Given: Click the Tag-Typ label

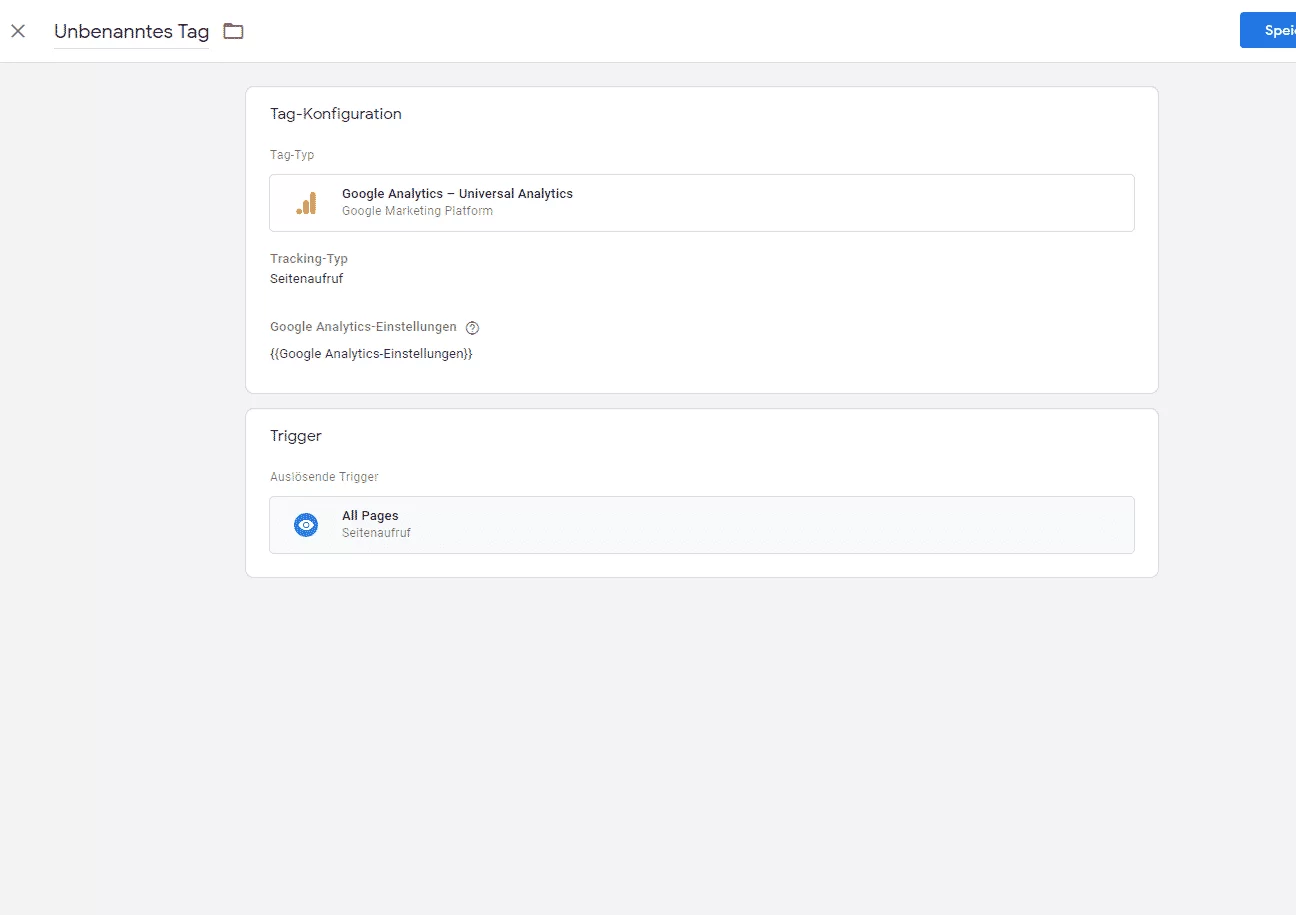Looking at the screenshot, I should click(292, 155).
